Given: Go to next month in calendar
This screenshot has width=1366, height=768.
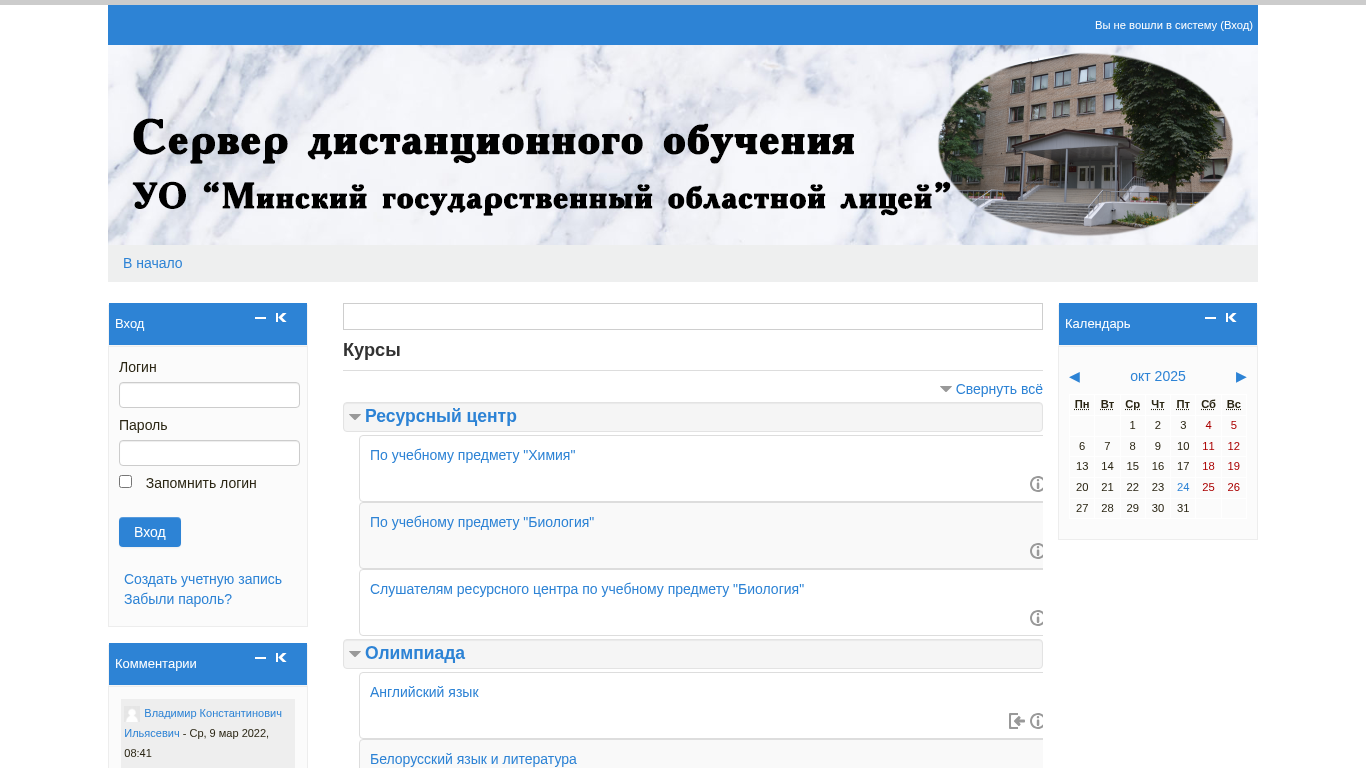Looking at the screenshot, I should click(x=1241, y=377).
